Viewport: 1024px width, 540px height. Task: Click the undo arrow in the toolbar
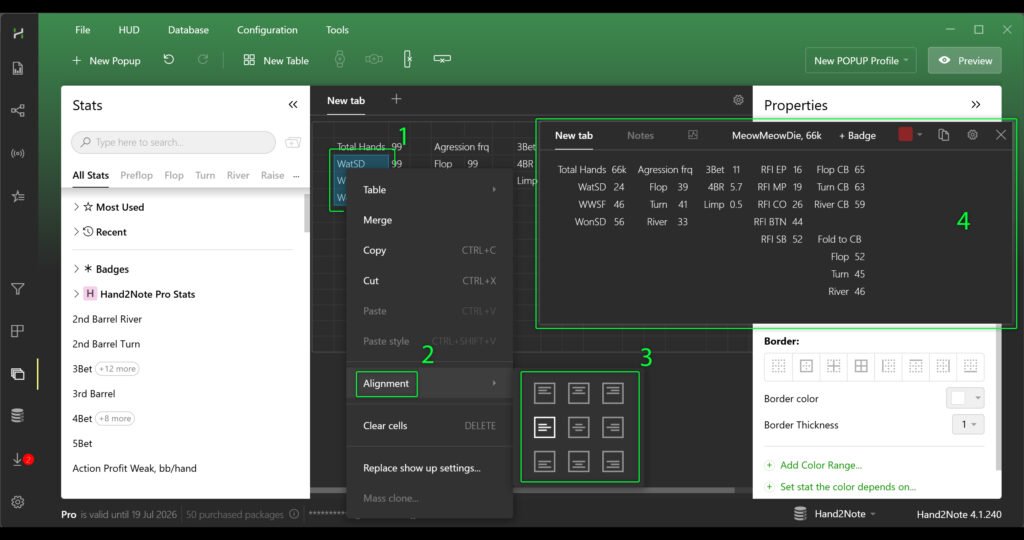[169, 60]
